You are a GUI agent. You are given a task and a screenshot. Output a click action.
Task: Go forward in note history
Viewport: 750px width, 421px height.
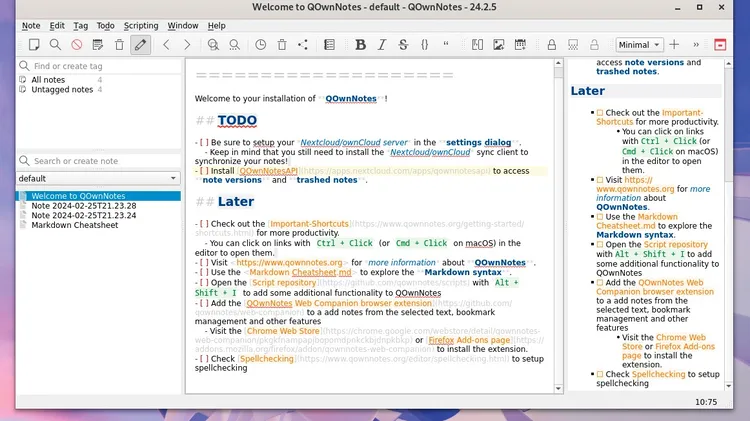coord(187,45)
